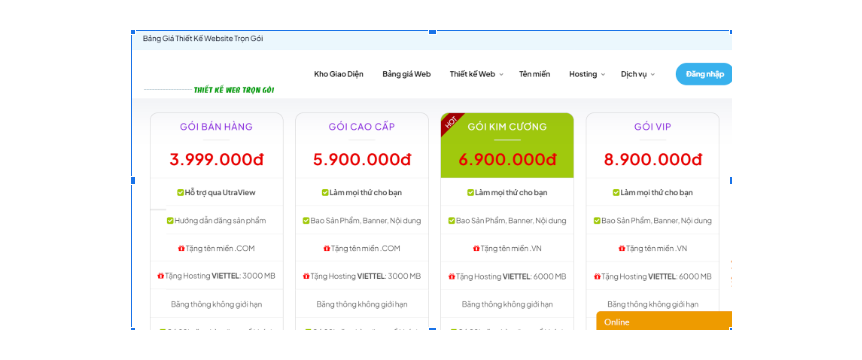Click the green Gói Kim Cương price header

click(507, 146)
